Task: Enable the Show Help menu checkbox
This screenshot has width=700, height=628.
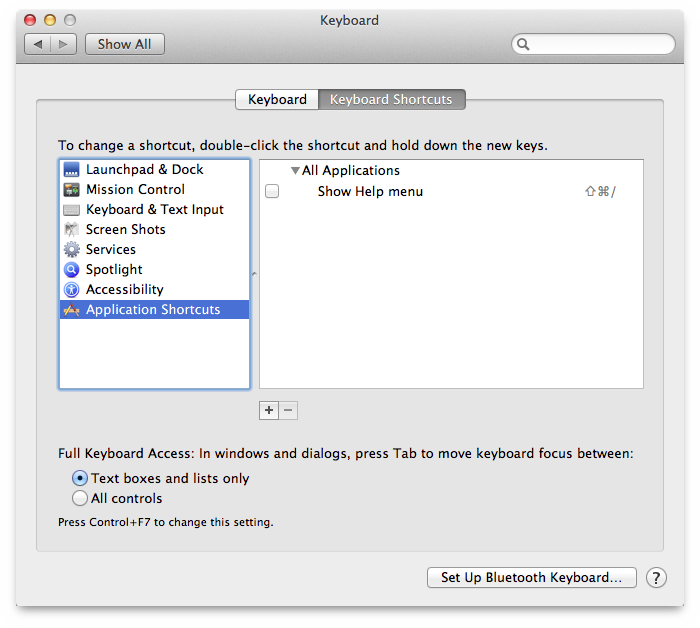Action: [x=272, y=192]
